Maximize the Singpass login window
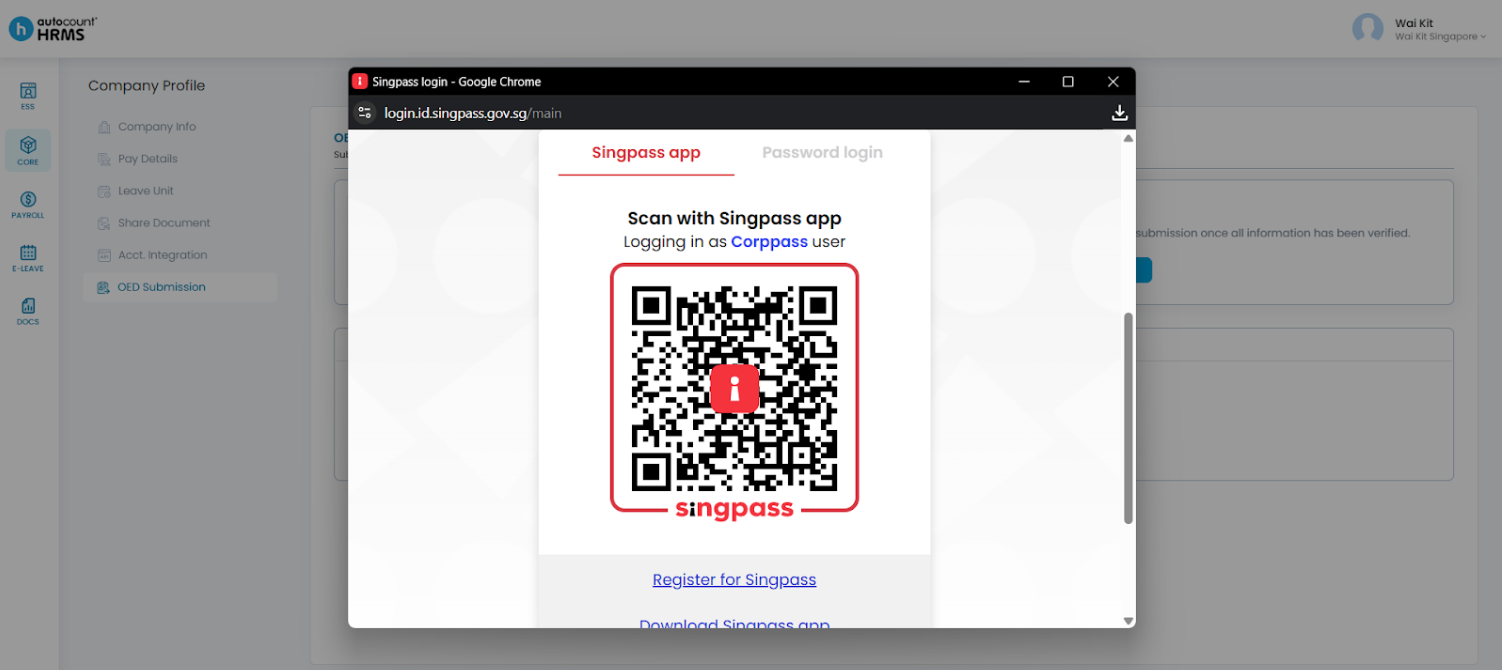 tap(1068, 82)
